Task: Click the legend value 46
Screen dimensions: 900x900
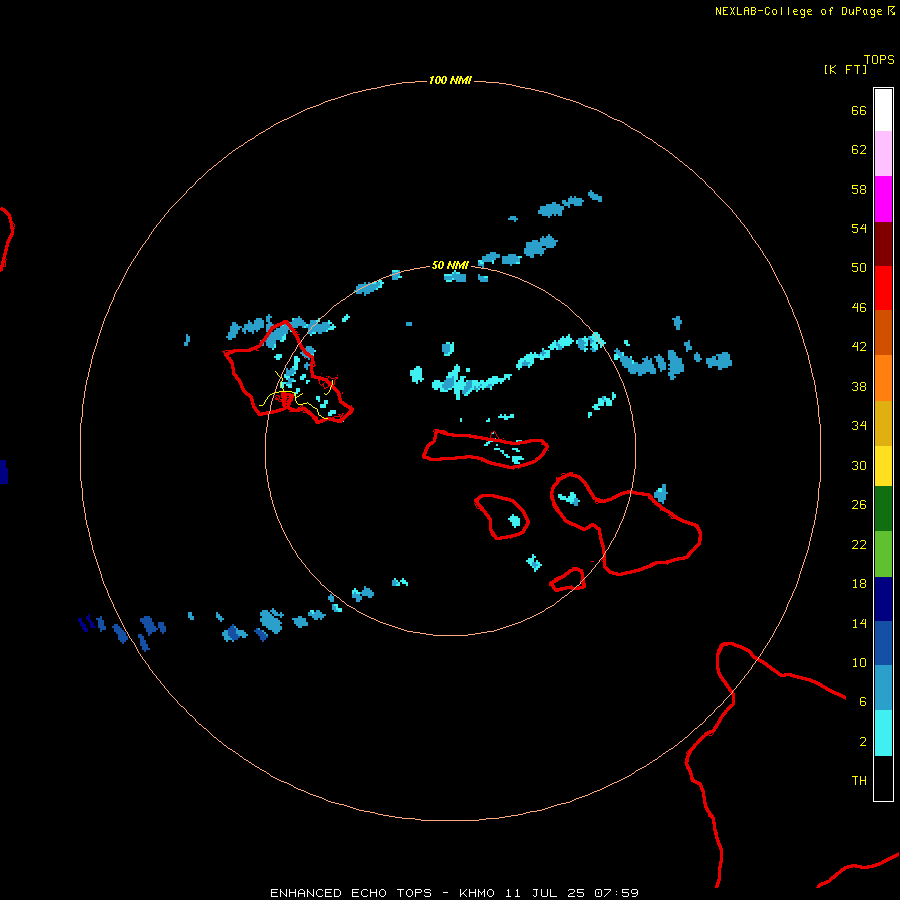Action: 859,308
